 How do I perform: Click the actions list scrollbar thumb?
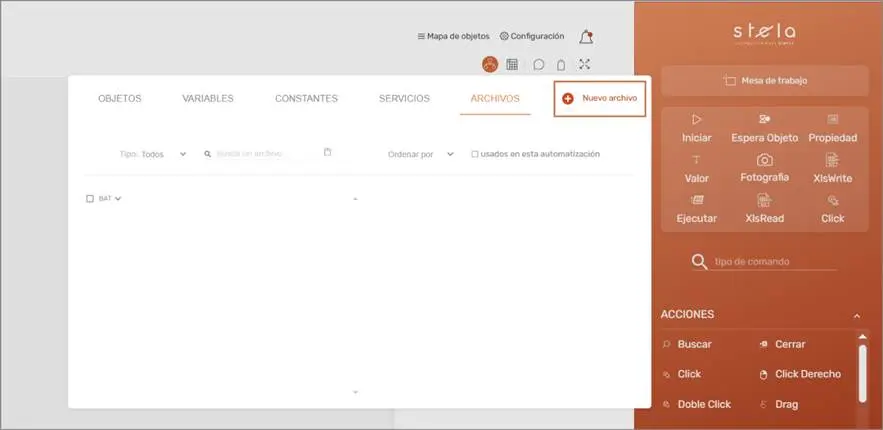[x=862, y=373]
